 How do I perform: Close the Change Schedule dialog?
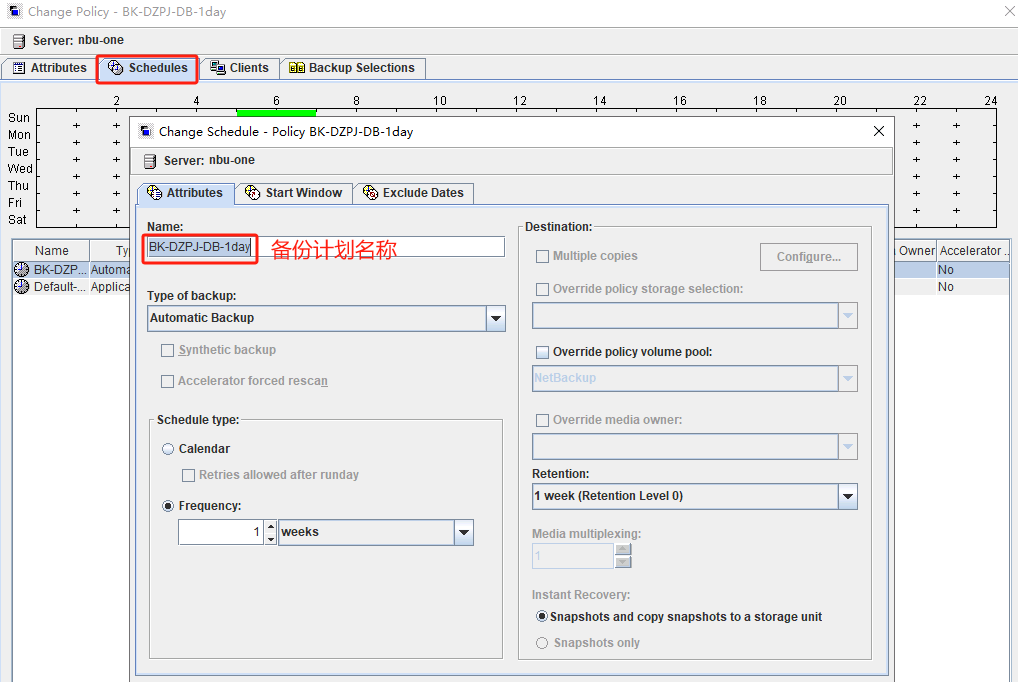pyautogui.click(x=879, y=131)
